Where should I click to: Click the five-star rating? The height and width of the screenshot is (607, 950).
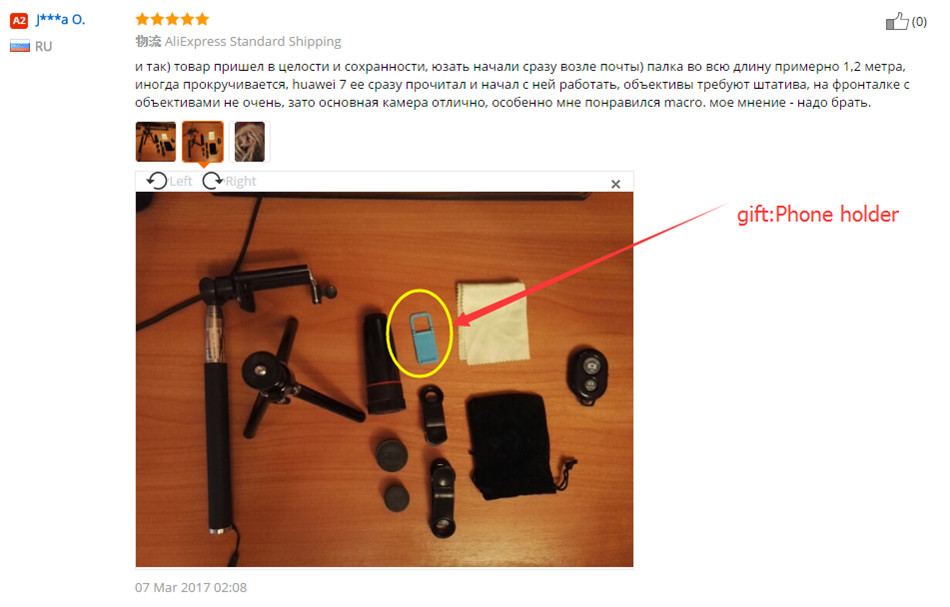point(172,19)
